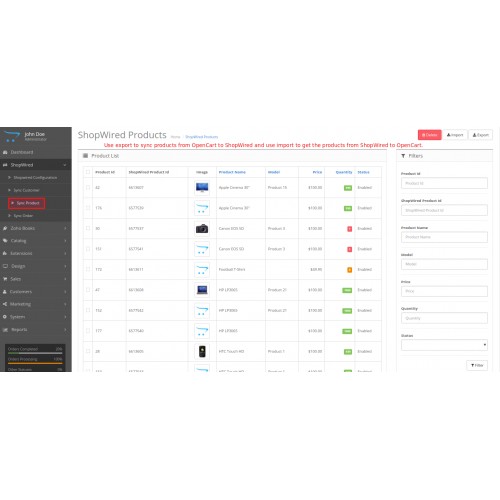This screenshot has height=500, width=500.
Task: Click the Reports chart icon
Action: (5, 330)
